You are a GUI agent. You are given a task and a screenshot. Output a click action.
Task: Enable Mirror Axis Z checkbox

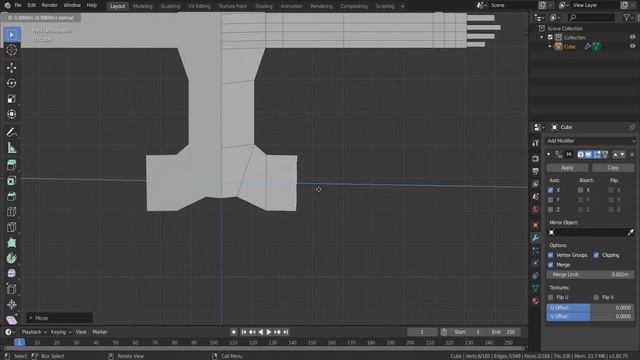coord(551,210)
